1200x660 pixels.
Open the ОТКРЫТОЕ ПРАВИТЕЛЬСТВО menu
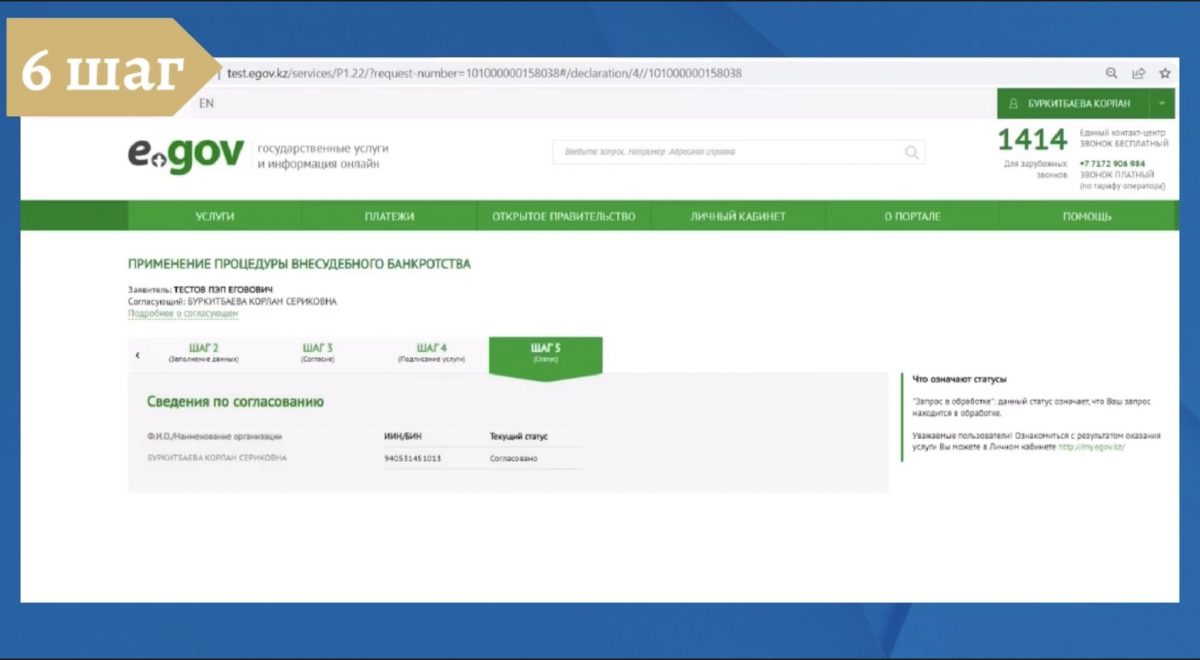pyautogui.click(x=563, y=216)
